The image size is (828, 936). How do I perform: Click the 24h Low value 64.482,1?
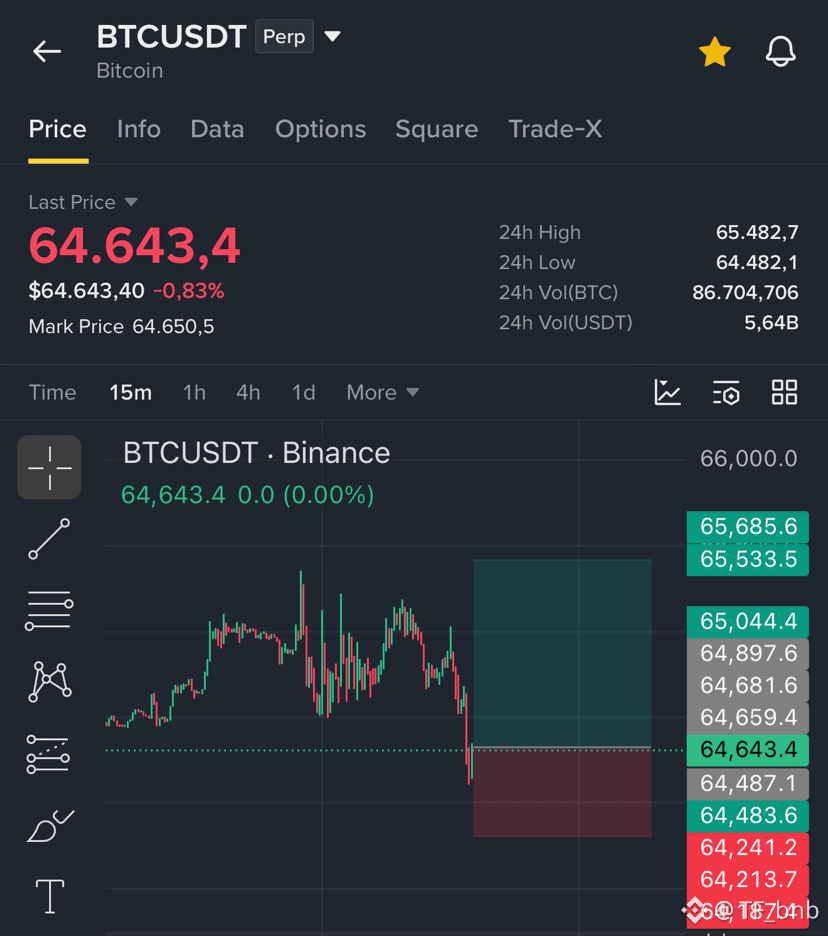click(757, 262)
